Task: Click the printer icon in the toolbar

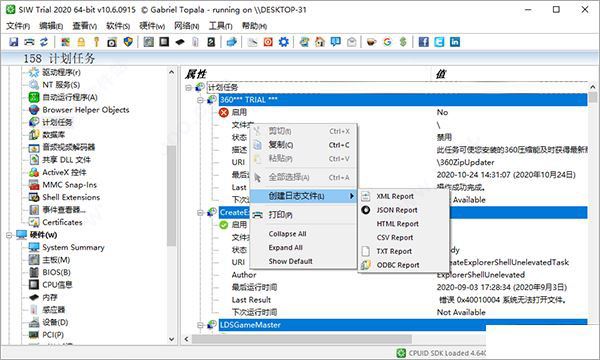Action: tap(29, 42)
